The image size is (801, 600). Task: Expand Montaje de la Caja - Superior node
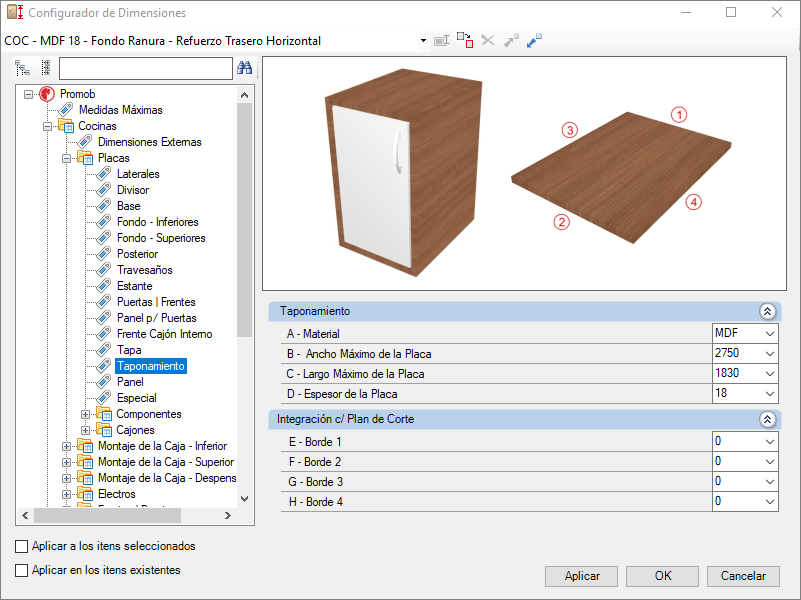[66, 463]
